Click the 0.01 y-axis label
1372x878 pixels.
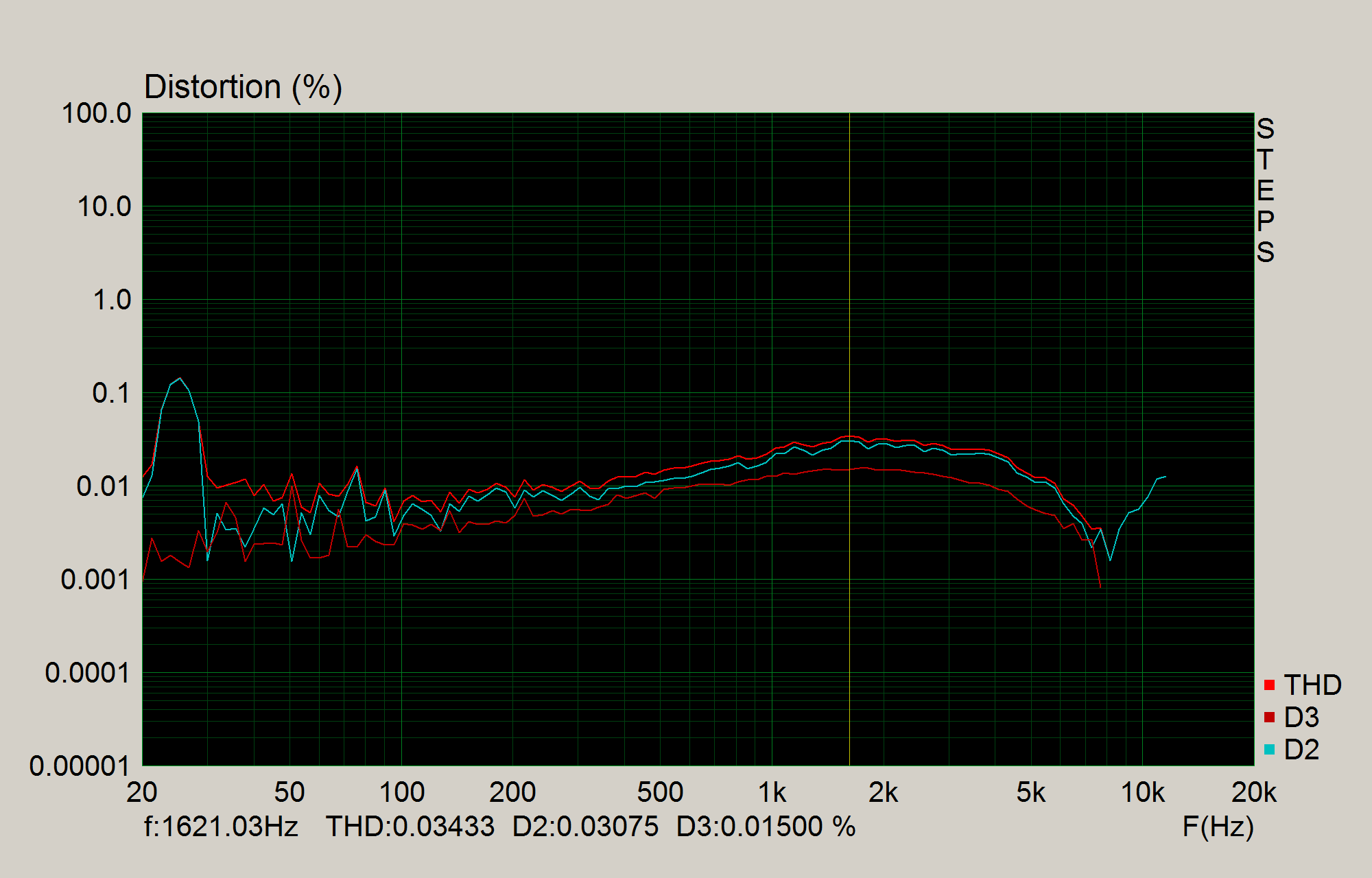(104, 486)
